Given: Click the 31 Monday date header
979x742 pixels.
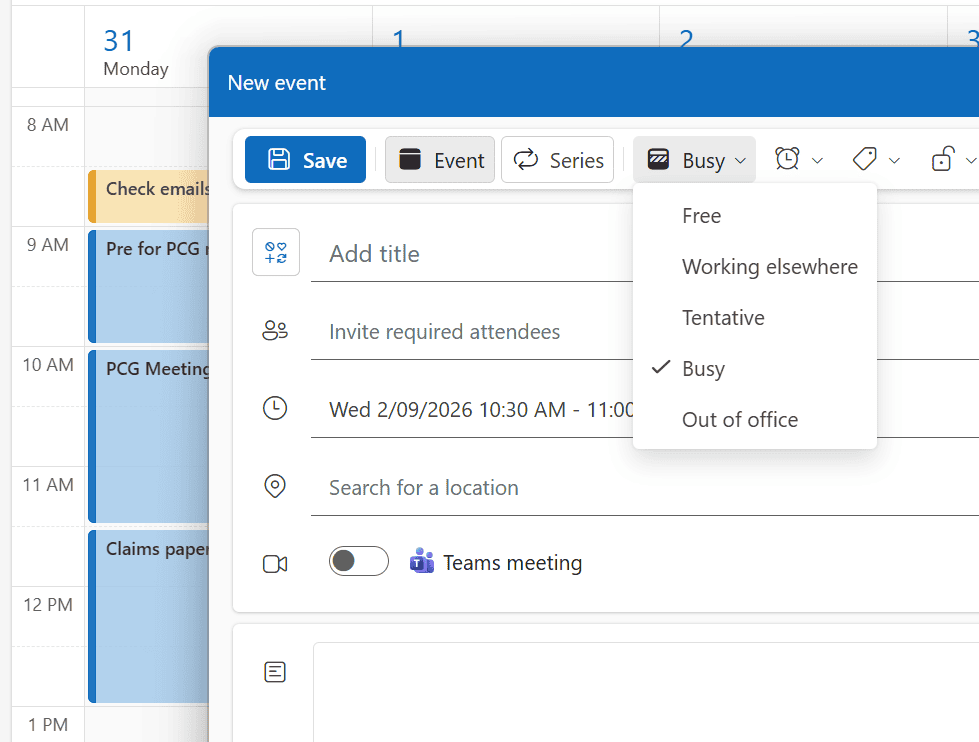Looking at the screenshot, I should 136,53.
